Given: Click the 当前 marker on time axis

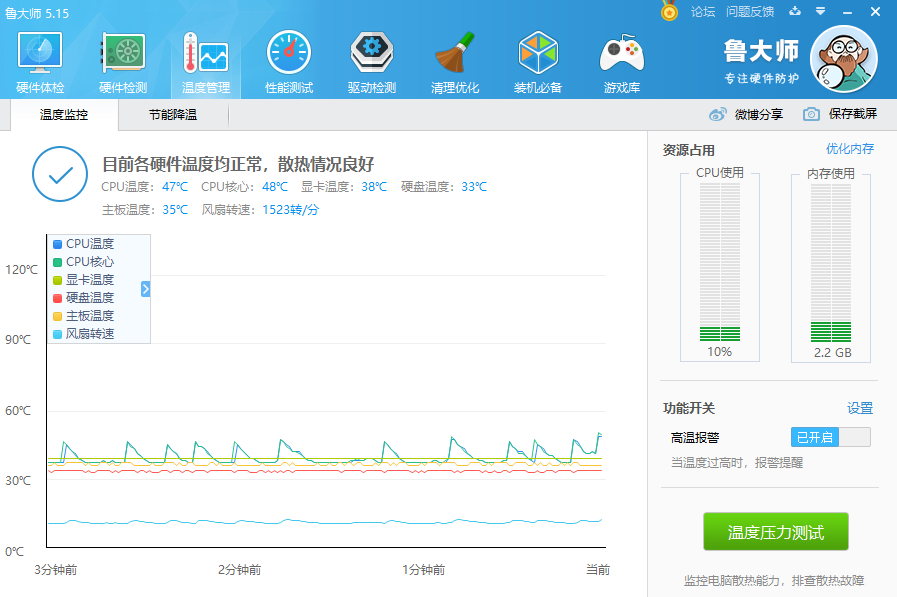Looking at the screenshot, I should point(598,570).
